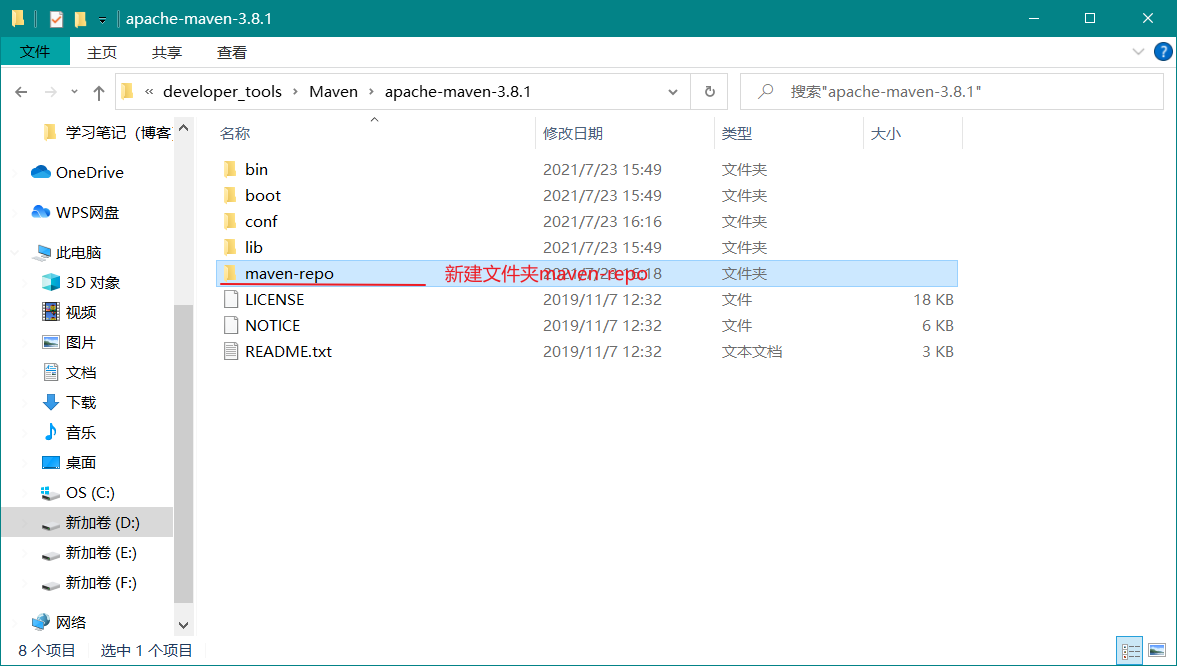Open the quick access toolbar customize dropdown
Viewport: 1177px width, 666px height.
pyautogui.click(x=102, y=20)
